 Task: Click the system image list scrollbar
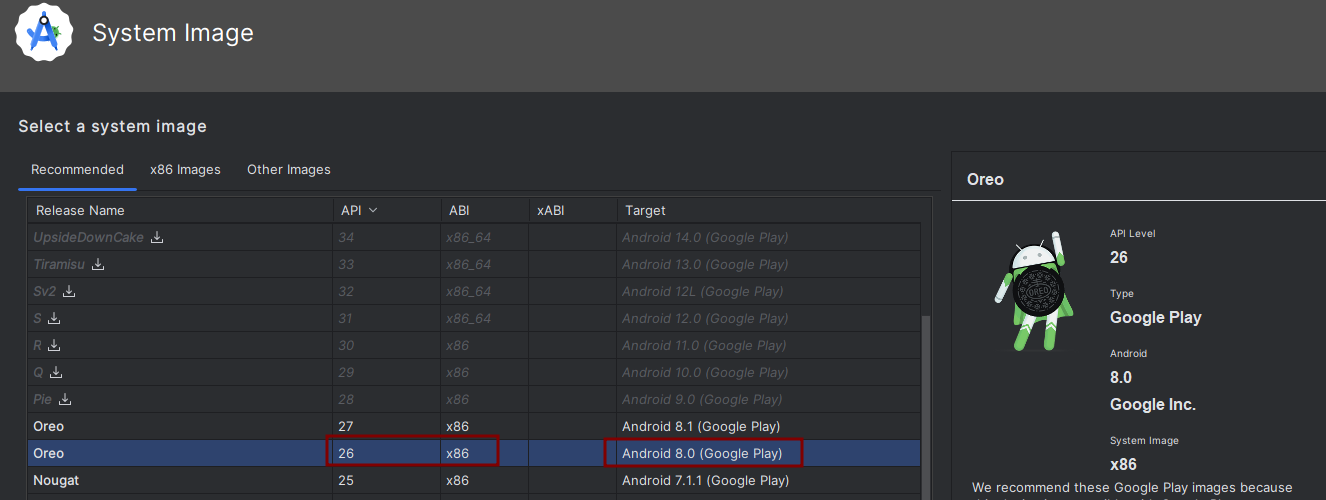pyautogui.click(x=926, y=400)
